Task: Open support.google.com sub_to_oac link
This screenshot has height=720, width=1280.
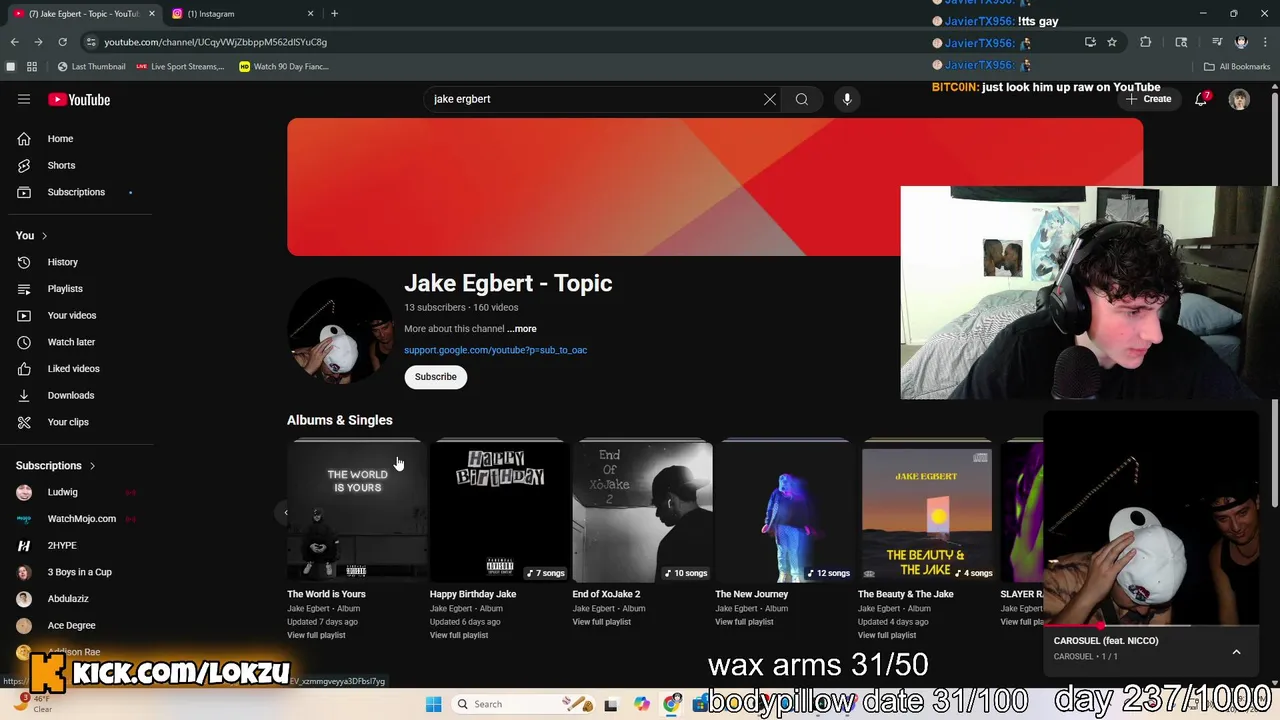Action: [x=495, y=350]
